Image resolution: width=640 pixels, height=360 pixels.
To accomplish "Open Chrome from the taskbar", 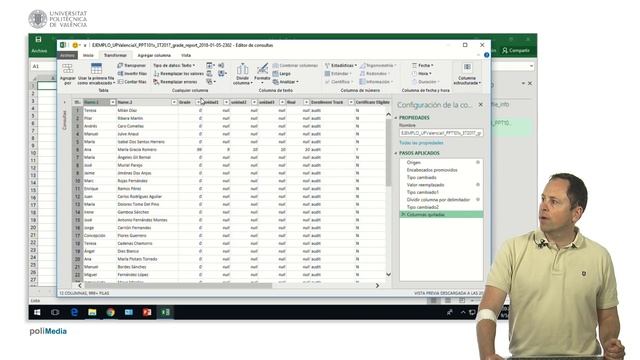I will (111, 312).
